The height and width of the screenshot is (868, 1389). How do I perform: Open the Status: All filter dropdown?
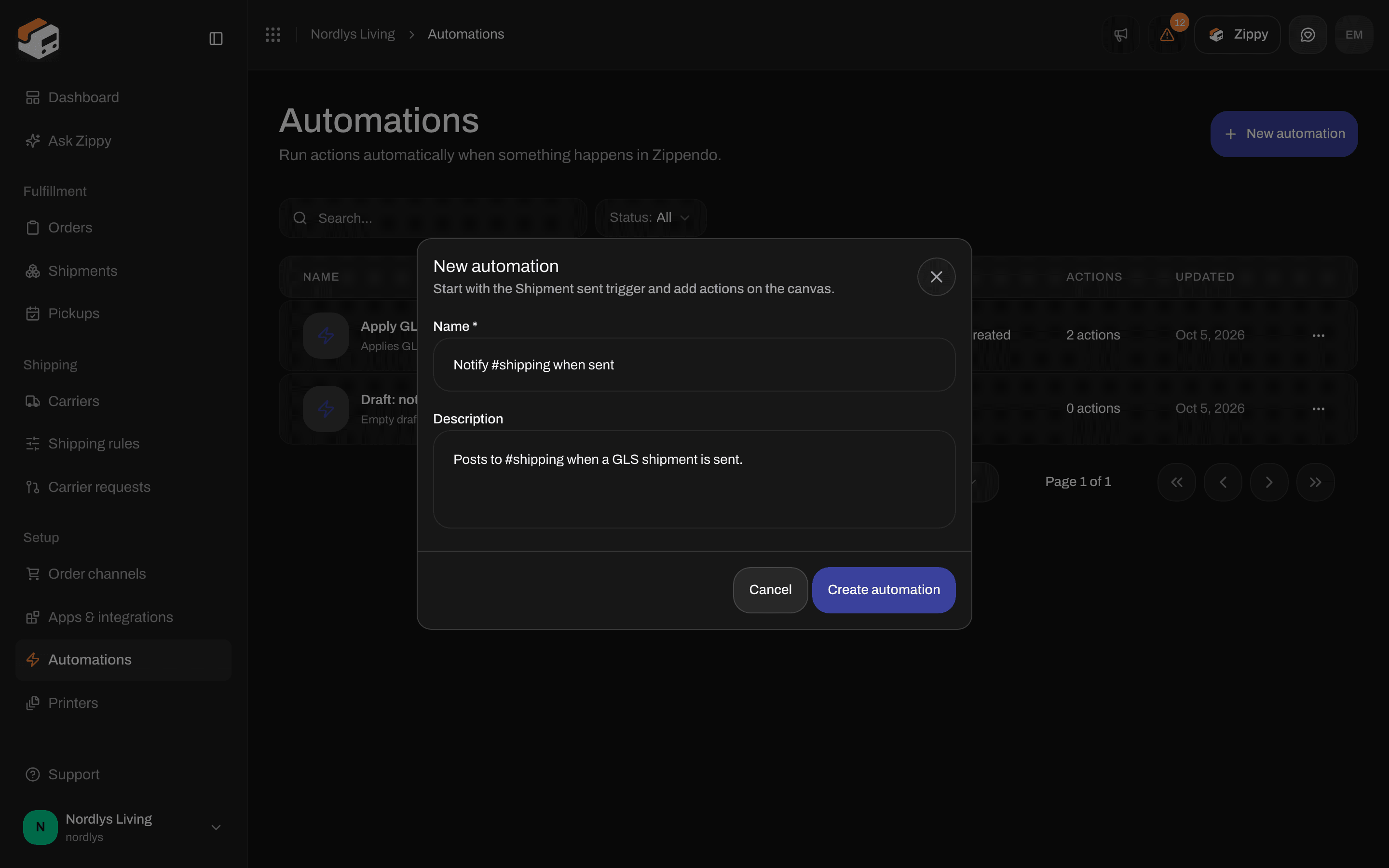tap(650, 217)
